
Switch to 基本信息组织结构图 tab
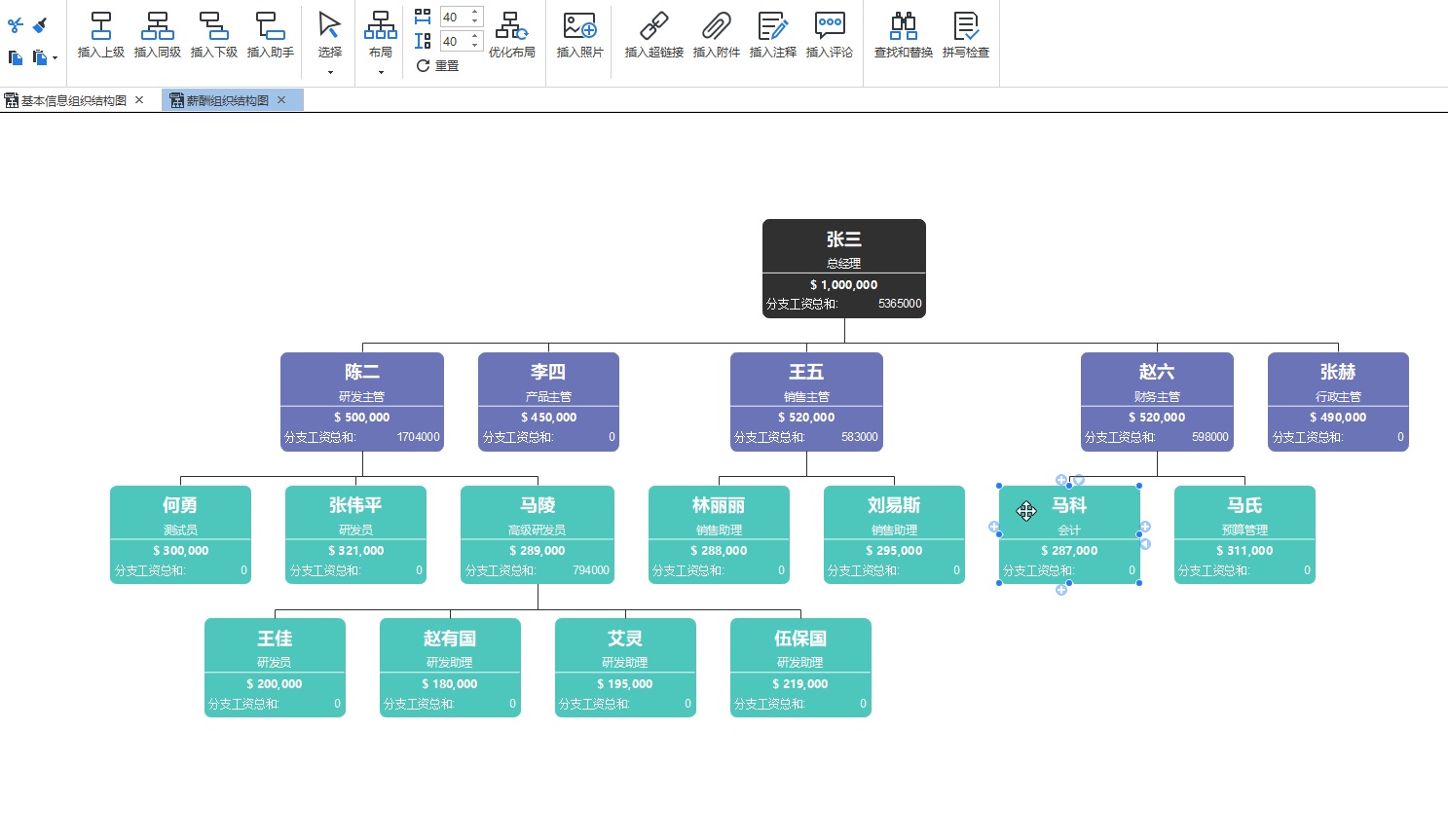pyautogui.click(x=74, y=100)
